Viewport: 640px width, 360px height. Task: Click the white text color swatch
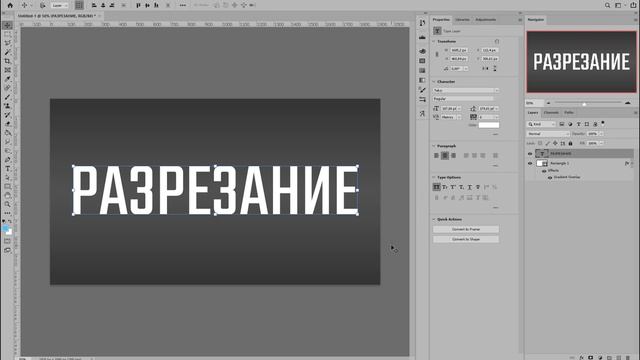coord(489,125)
